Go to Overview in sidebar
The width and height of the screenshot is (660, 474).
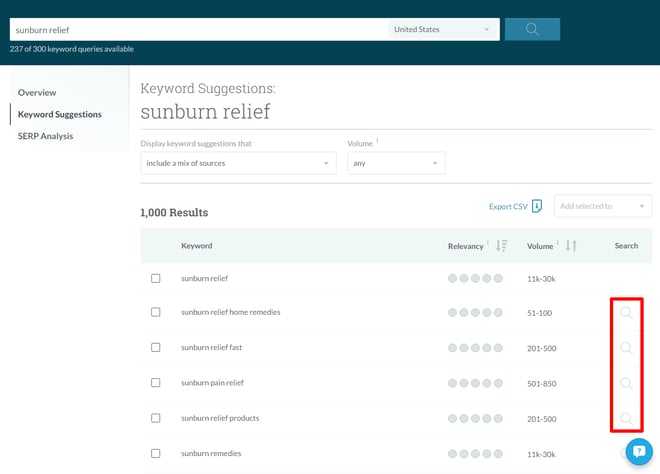tap(37, 93)
